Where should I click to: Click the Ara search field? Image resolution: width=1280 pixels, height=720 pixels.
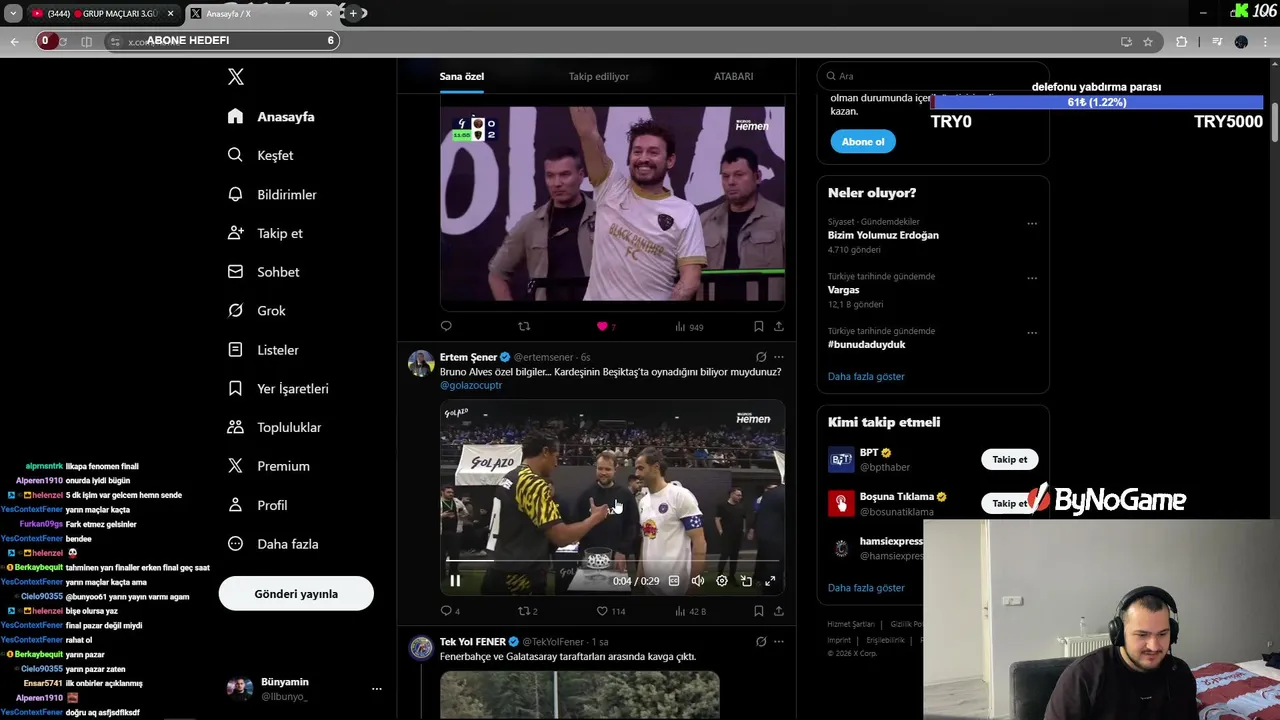coord(932,76)
